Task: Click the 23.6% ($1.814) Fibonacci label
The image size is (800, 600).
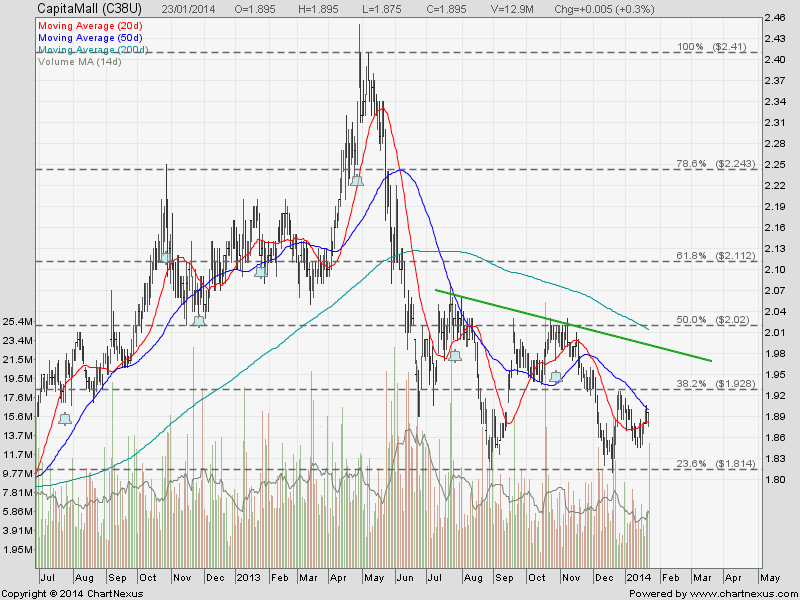Action: 715,464
